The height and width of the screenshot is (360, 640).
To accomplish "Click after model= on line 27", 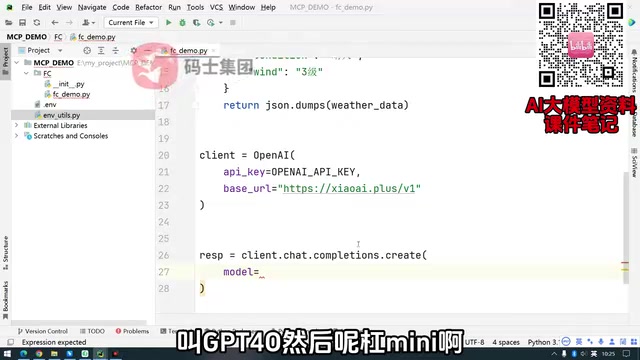I will pyautogui.click(x=261, y=272).
